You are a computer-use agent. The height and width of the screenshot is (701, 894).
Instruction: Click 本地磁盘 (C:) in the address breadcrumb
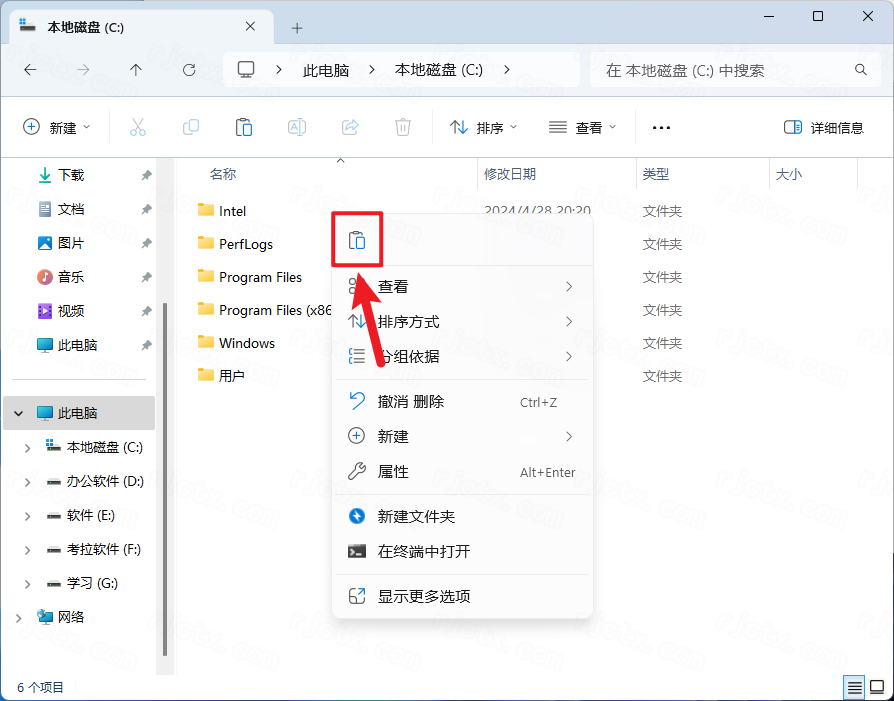coord(439,70)
